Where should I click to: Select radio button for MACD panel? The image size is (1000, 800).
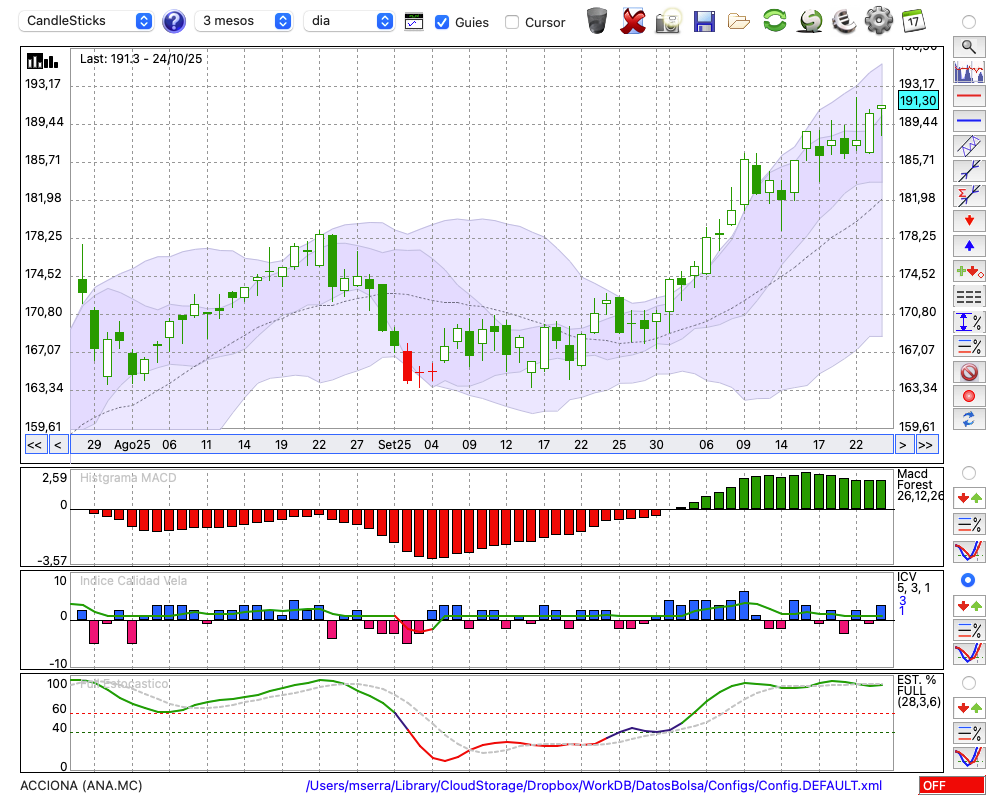pyautogui.click(x=968, y=473)
